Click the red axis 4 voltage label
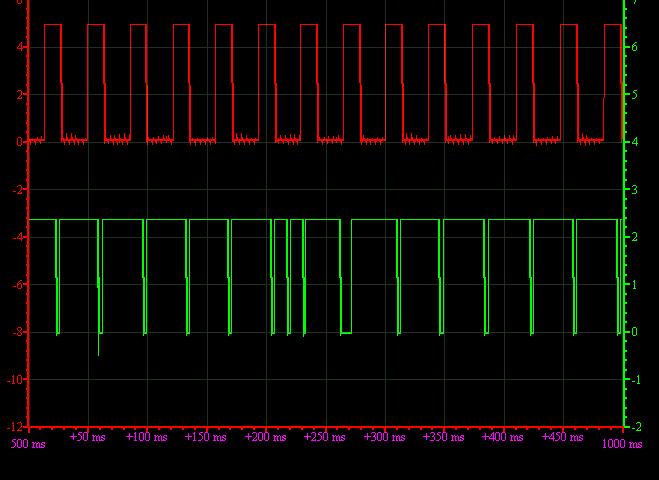The height and width of the screenshot is (480, 659). click(x=19, y=47)
